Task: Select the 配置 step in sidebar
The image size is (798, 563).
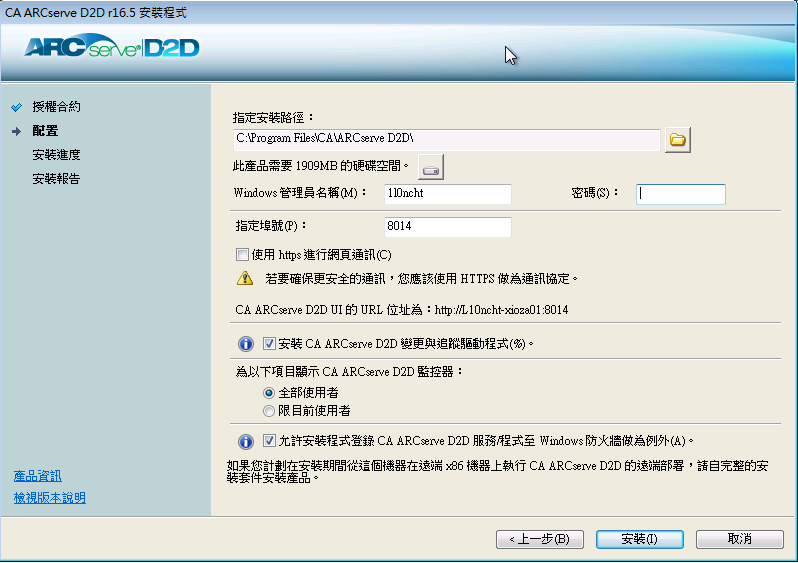Action: tap(45, 131)
